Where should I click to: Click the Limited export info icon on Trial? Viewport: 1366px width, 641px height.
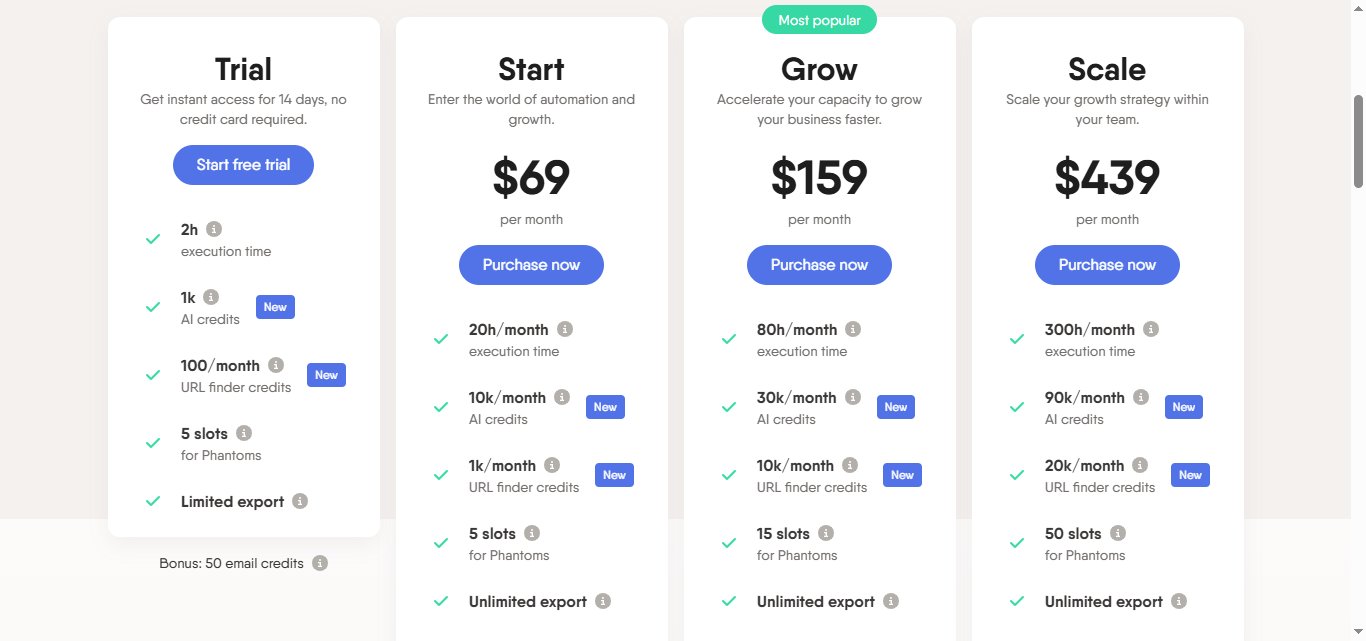point(300,501)
